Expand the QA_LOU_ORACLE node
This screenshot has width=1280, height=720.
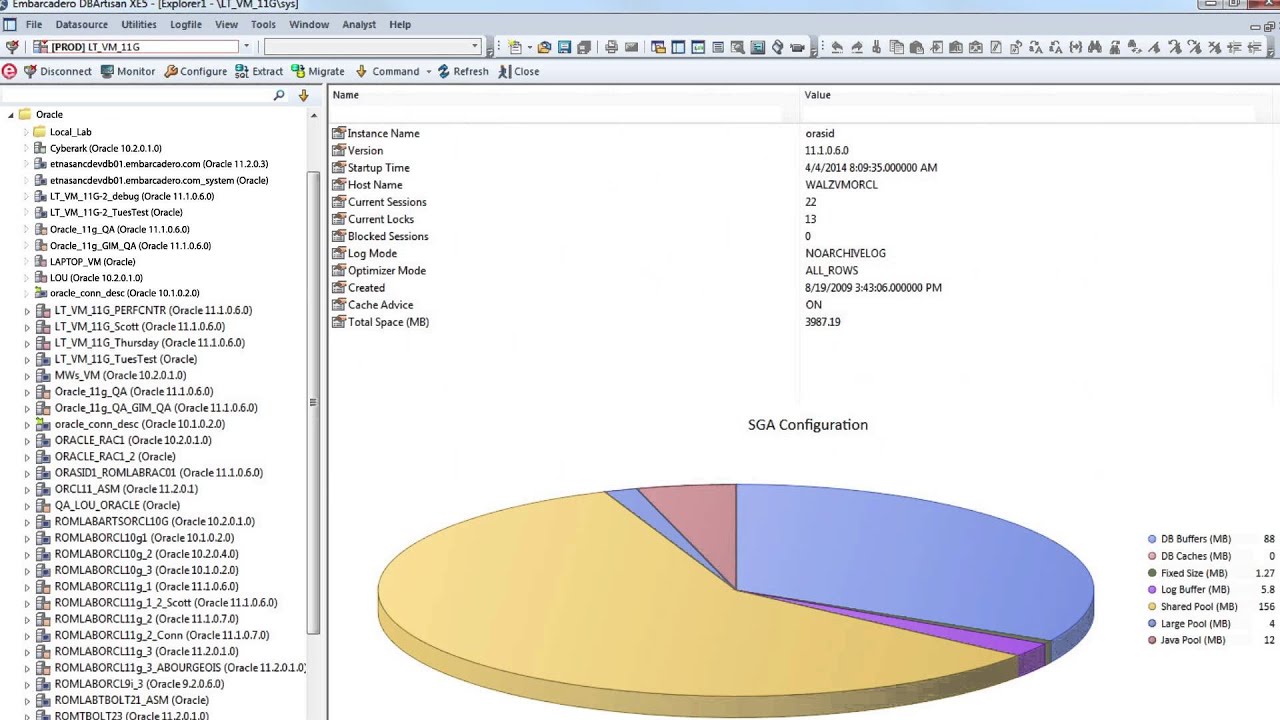click(27, 506)
